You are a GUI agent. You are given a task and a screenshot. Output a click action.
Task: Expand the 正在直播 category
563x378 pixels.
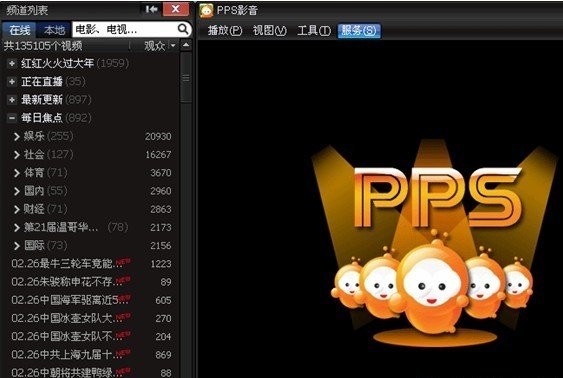[x=12, y=81]
